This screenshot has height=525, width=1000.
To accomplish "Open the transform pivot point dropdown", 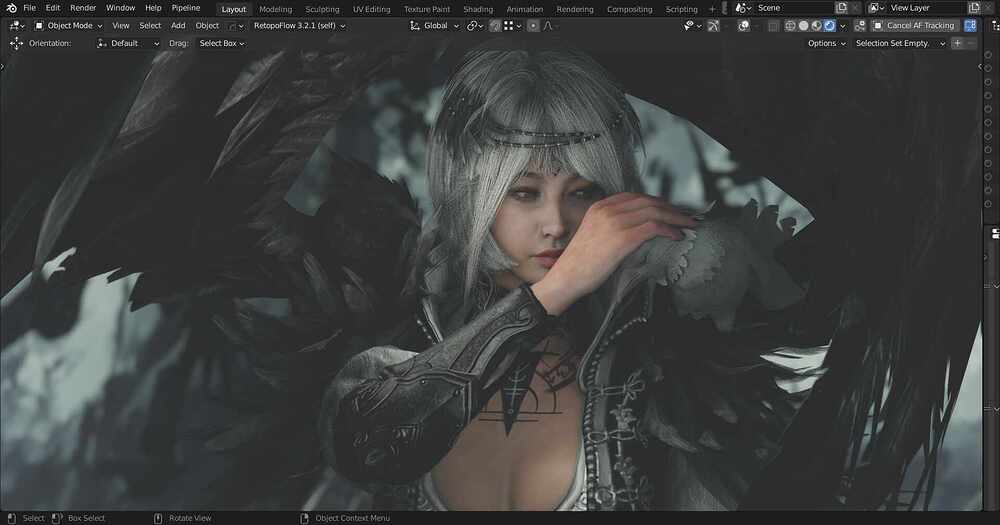I will (475, 26).
